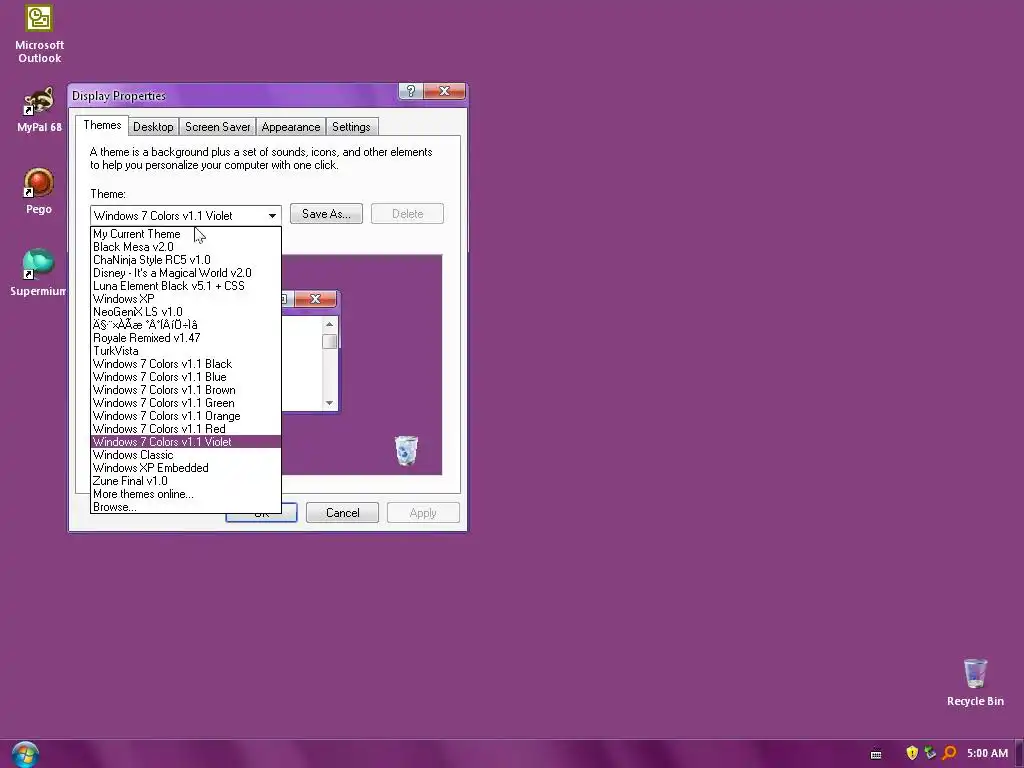This screenshot has height=768, width=1024.
Task: Select the Supermium desktop shortcut
Action: pyautogui.click(x=39, y=272)
